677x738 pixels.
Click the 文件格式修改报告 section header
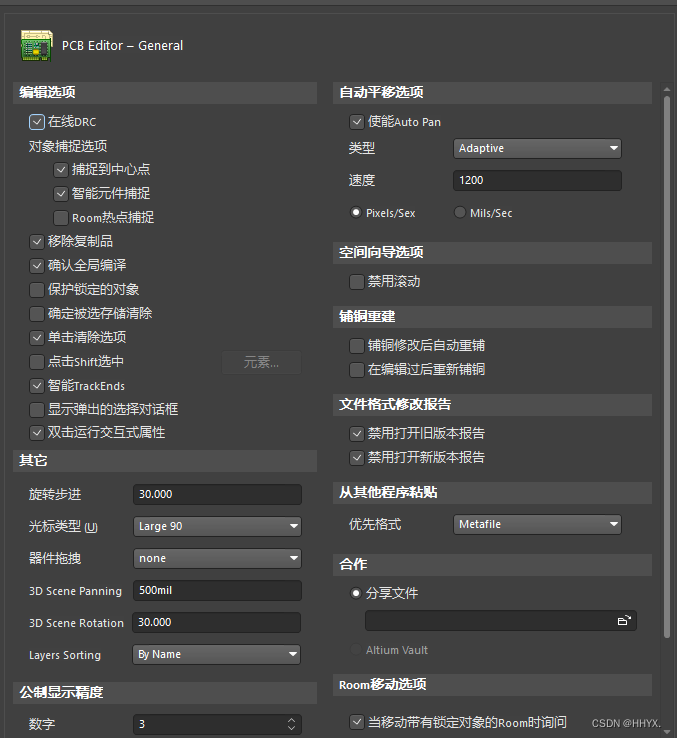[x=492, y=405]
